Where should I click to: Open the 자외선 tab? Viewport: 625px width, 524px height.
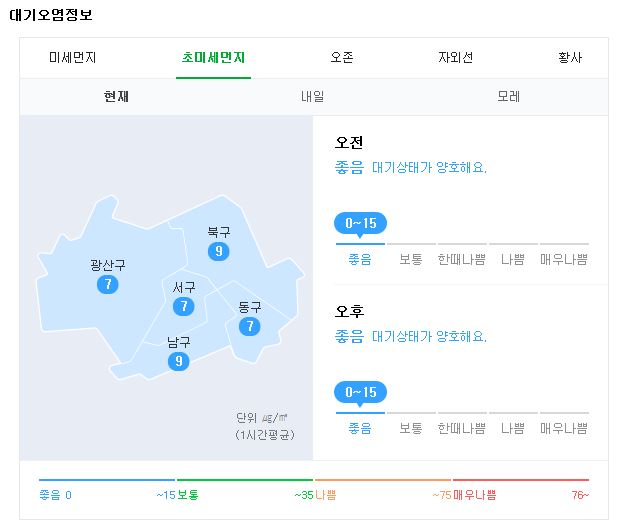456,57
